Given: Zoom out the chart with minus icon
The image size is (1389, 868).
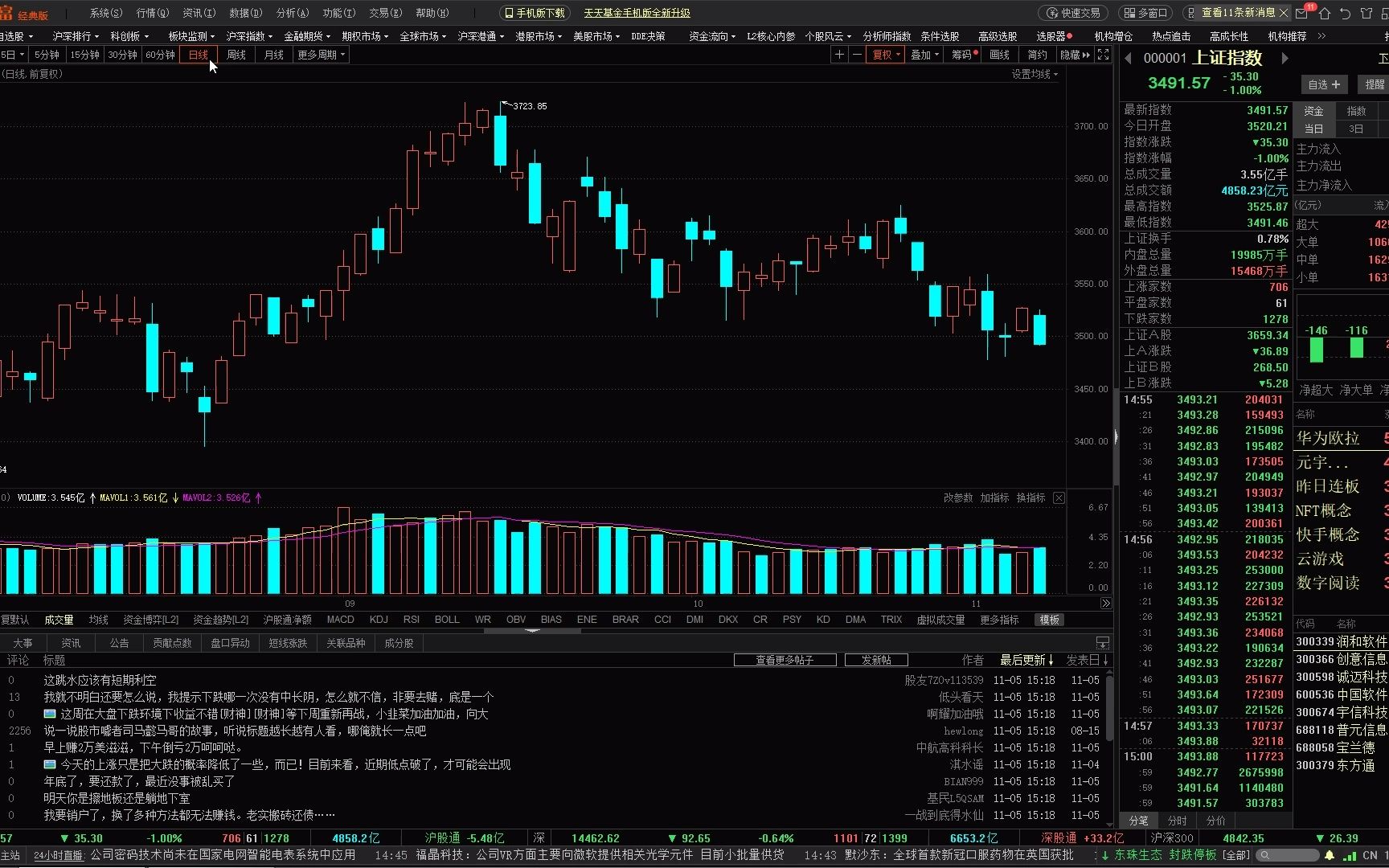Looking at the screenshot, I should tap(857, 55).
